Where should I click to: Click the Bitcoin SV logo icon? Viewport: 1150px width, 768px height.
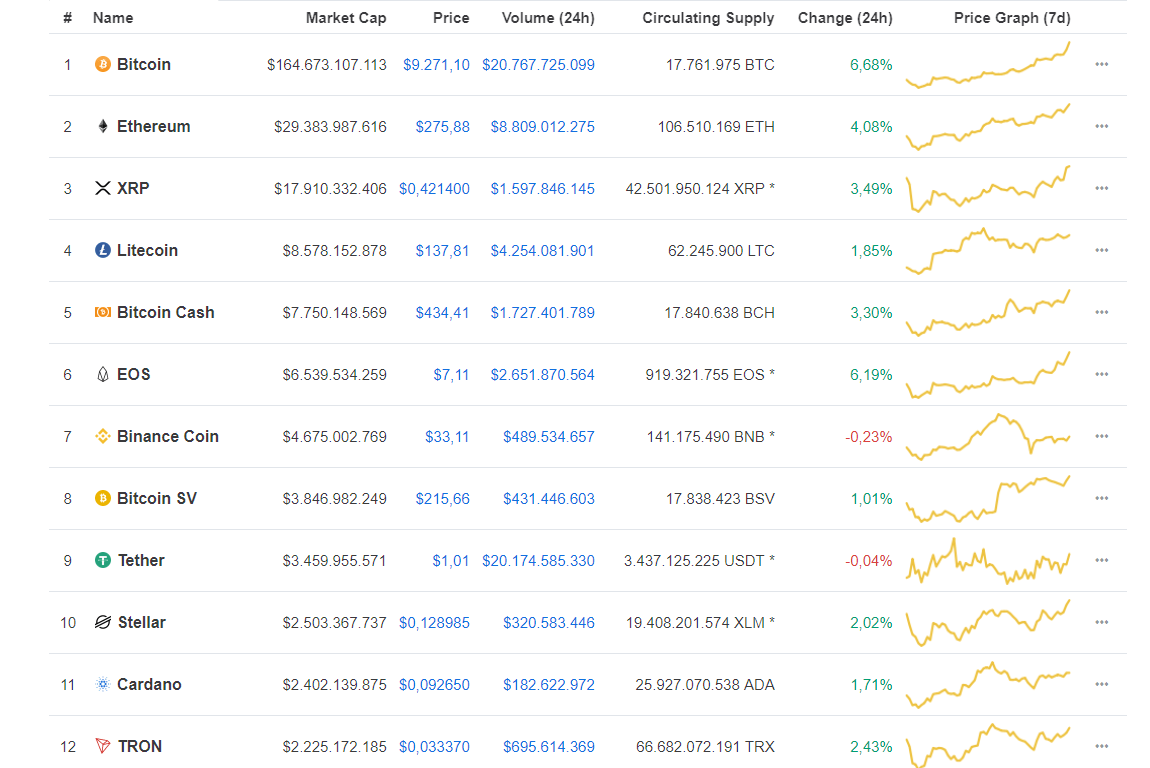tap(103, 498)
